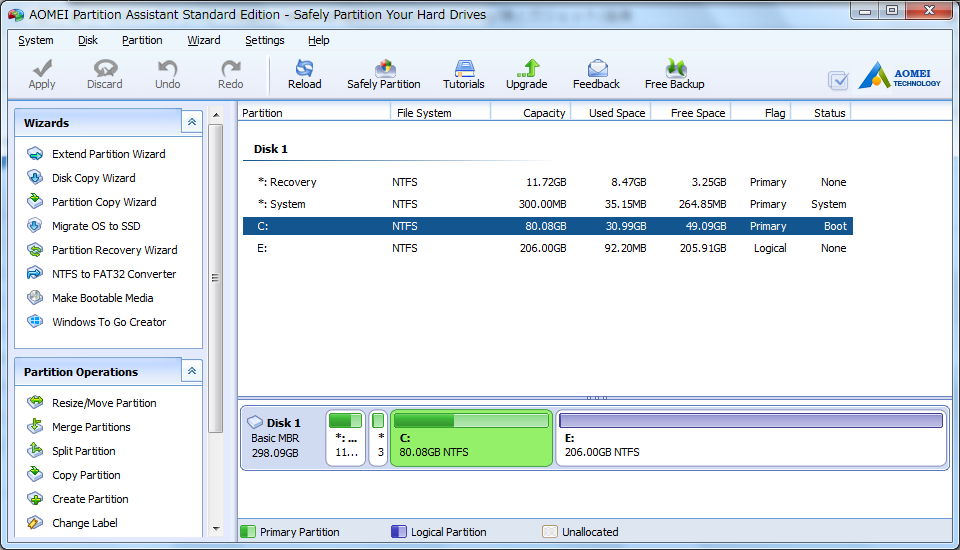The width and height of the screenshot is (960, 550).
Task: Select Copy Partition operation
Action: coord(86,475)
